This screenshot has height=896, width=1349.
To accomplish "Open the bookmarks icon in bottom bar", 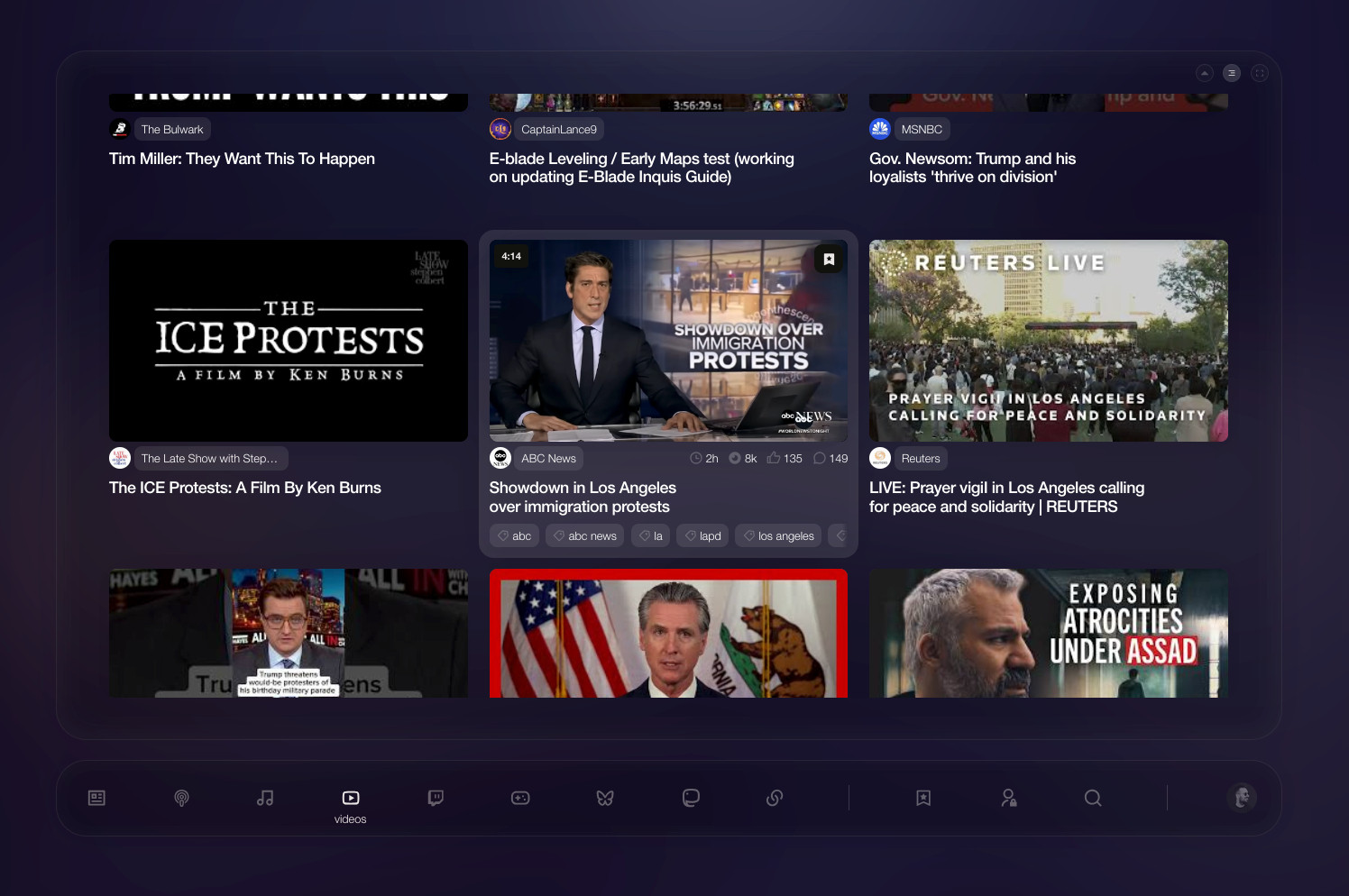I will click(923, 798).
